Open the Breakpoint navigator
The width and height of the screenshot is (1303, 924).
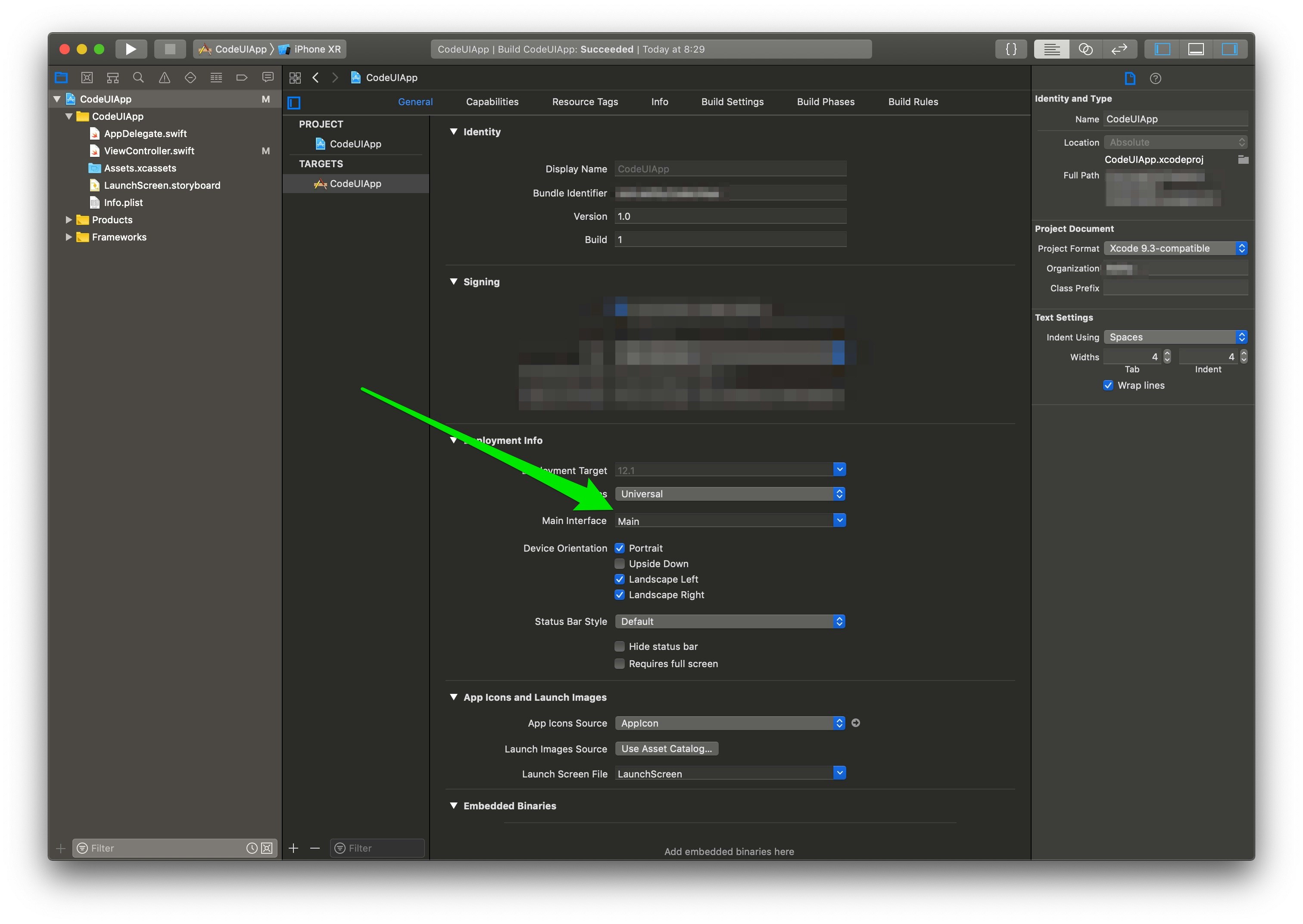pos(242,78)
